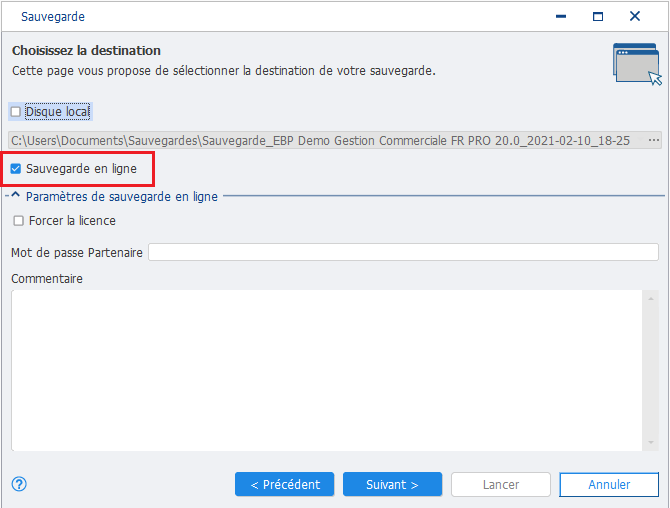Image resolution: width=670 pixels, height=508 pixels.
Task: Click the comment scrollbar up arrow
Action: pos(651,299)
